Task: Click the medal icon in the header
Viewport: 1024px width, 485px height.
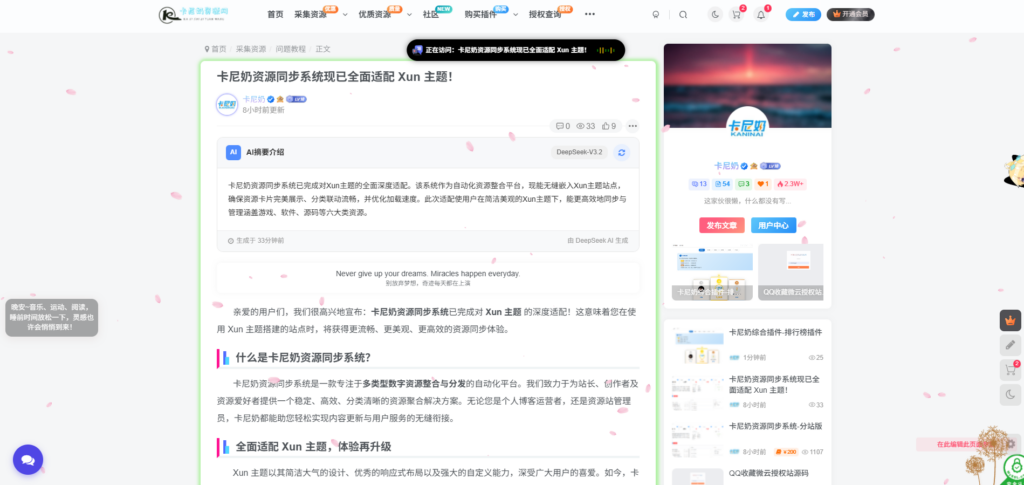Action: click(656, 14)
